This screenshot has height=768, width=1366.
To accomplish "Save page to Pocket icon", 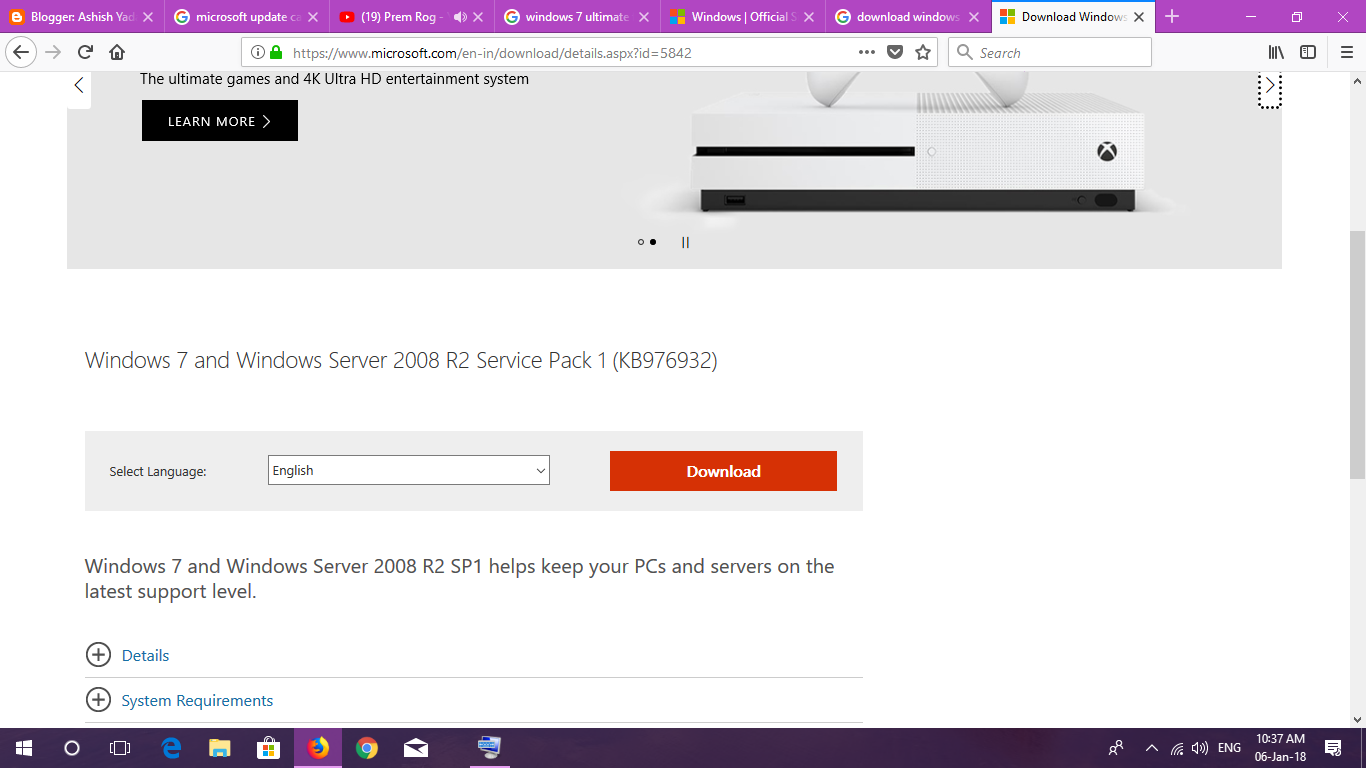I will (895, 52).
